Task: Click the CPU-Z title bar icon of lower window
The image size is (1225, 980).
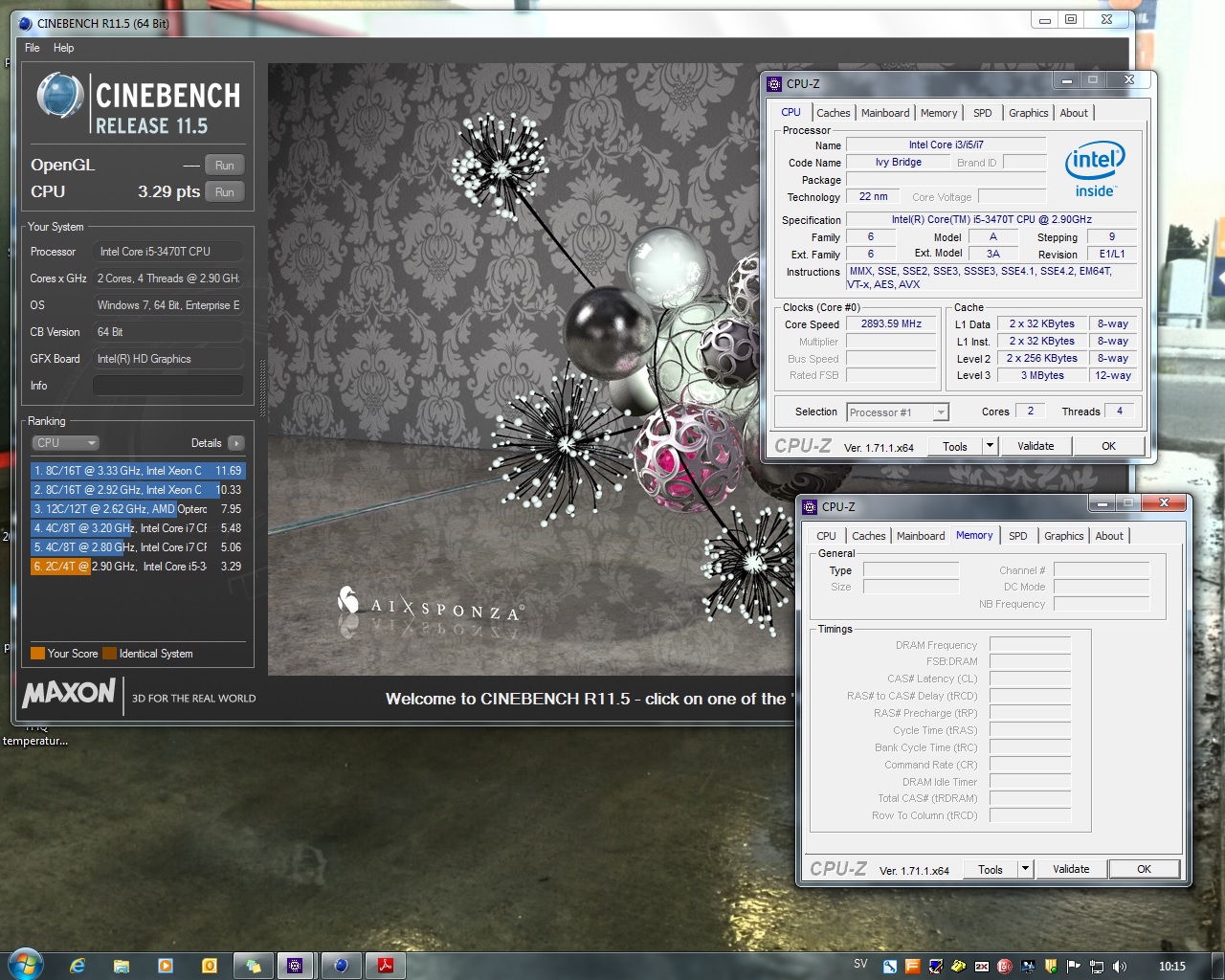Action: pyautogui.click(x=810, y=507)
